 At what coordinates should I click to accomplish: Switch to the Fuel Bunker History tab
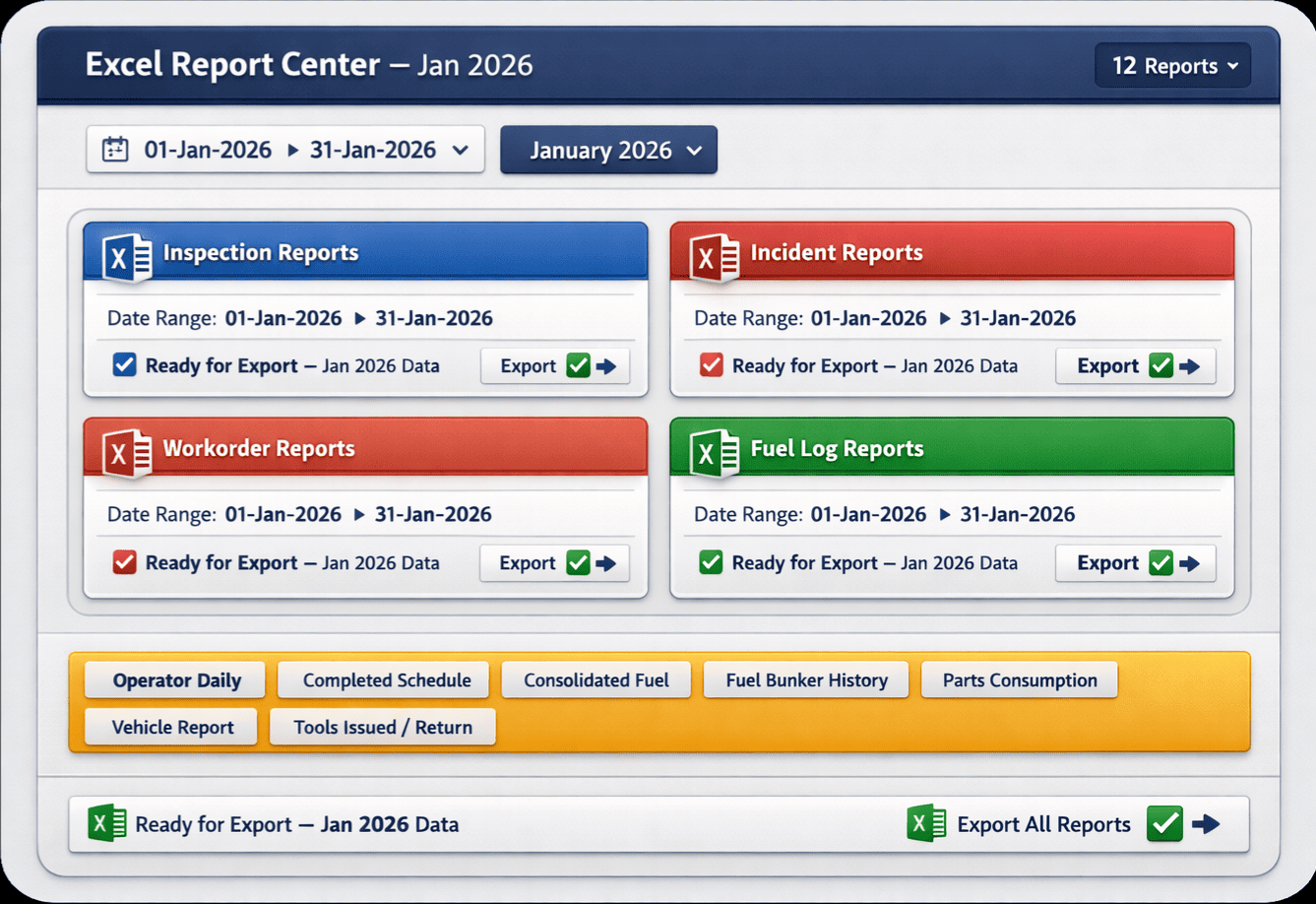(x=806, y=679)
